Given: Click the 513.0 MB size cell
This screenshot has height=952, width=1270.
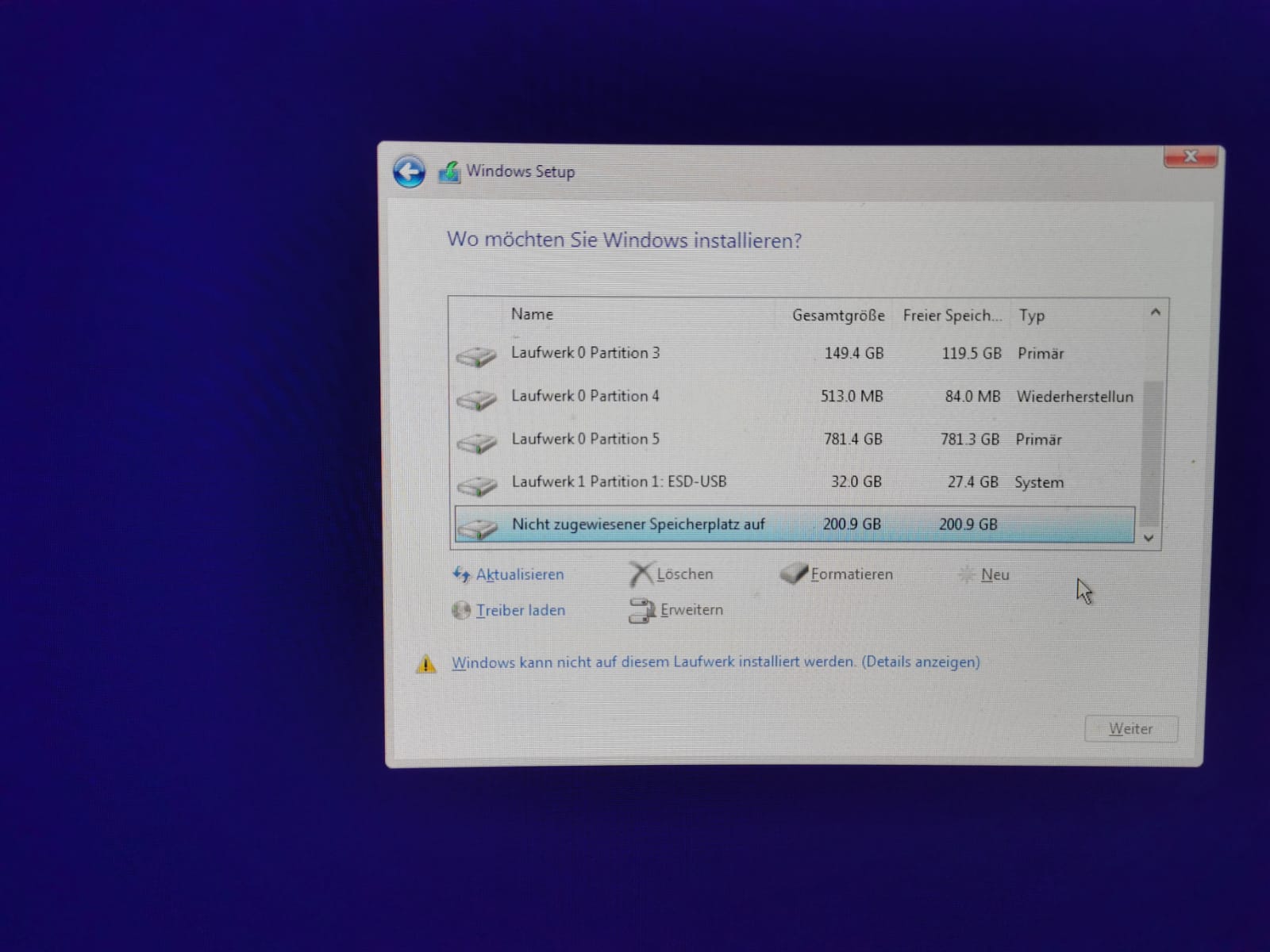Looking at the screenshot, I should 852,396.
